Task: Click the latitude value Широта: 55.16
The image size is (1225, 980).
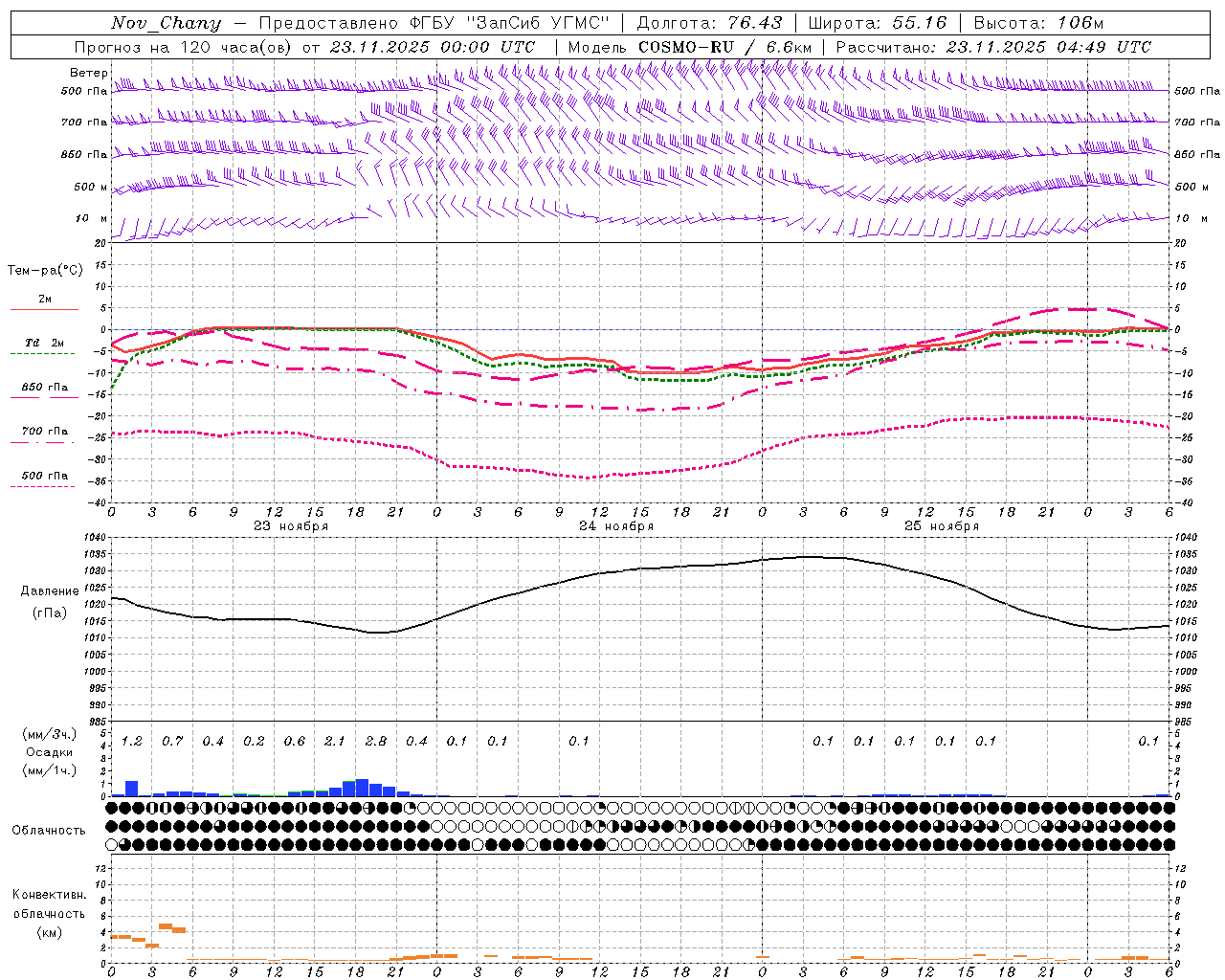Action: pos(878,22)
